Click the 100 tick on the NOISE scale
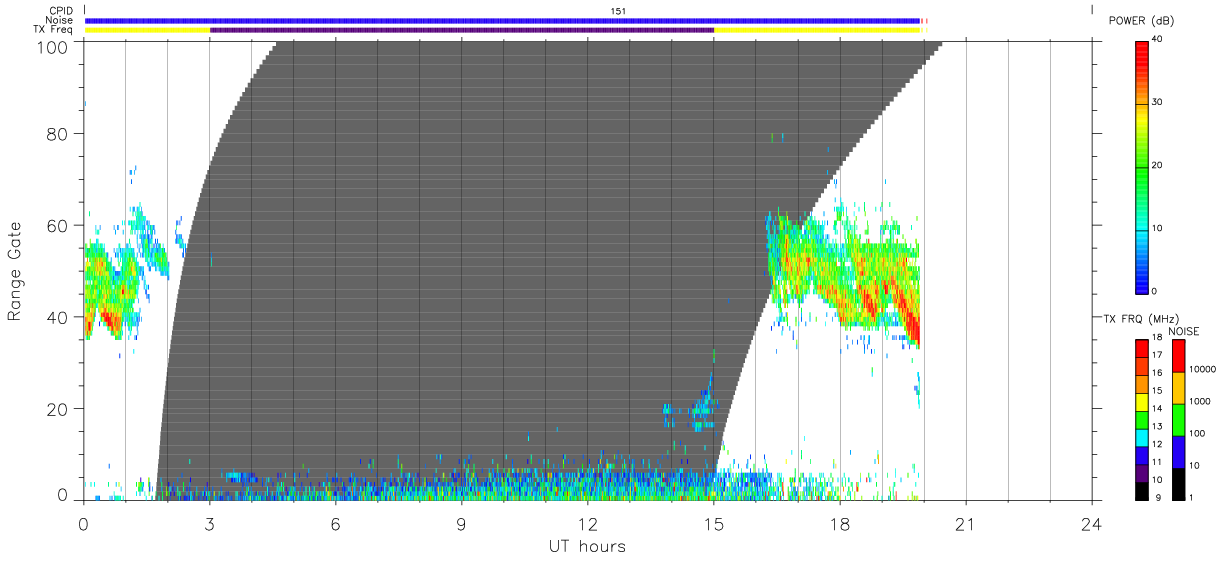 [x=1198, y=433]
